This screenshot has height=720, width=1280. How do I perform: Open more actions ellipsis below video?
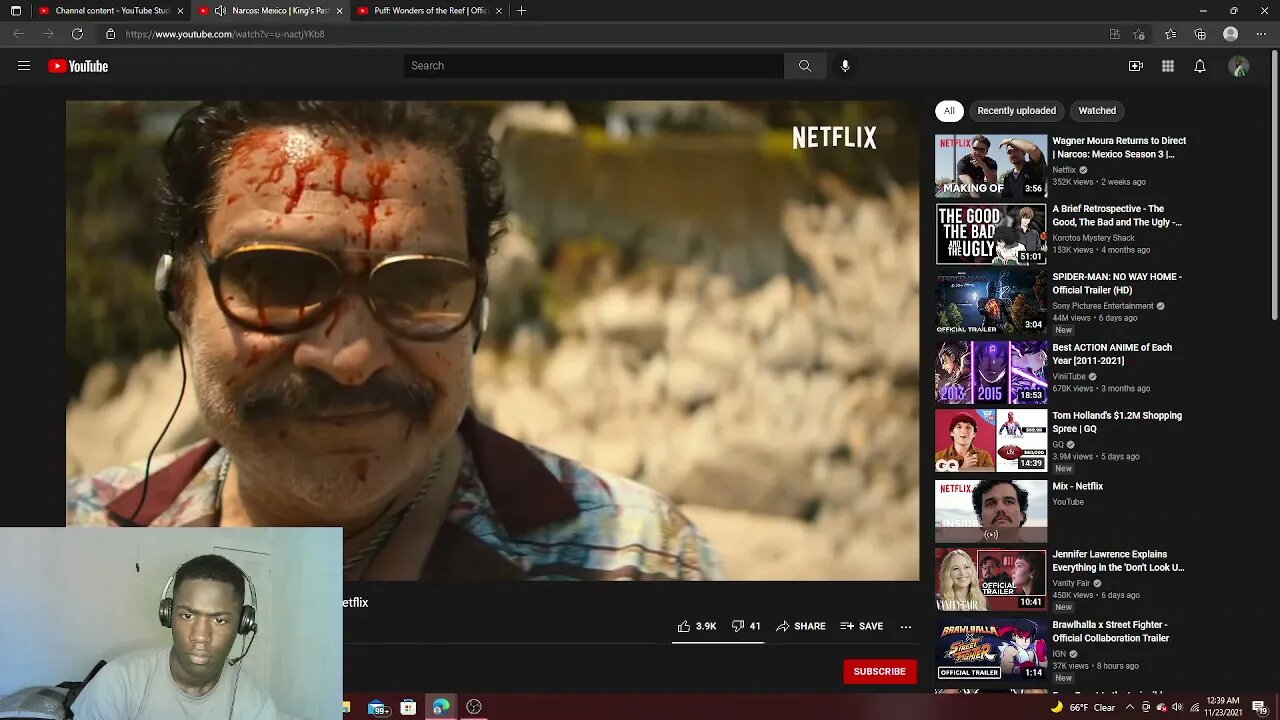click(906, 626)
